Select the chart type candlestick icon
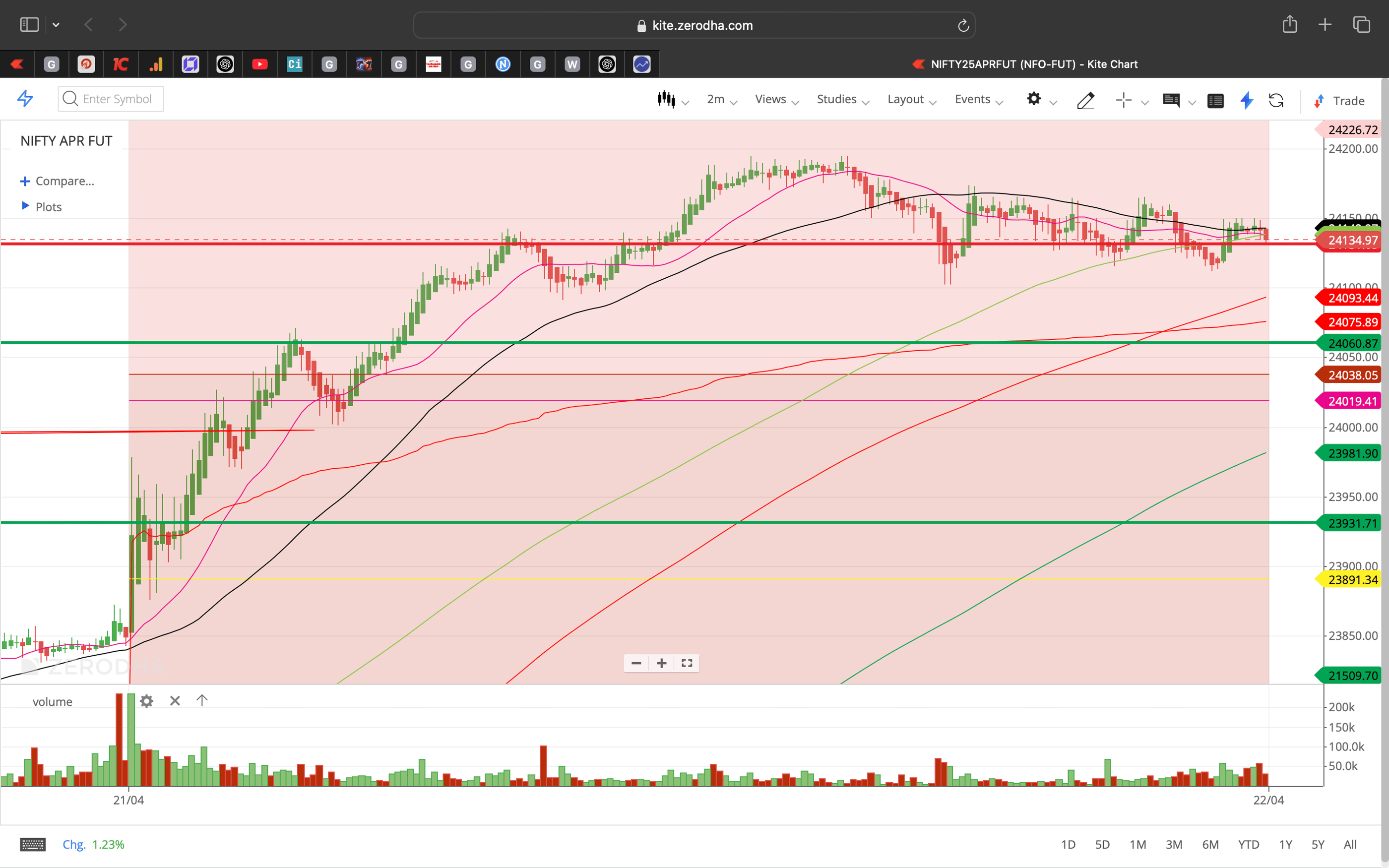This screenshot has height=868, width=1389. (666, 99)
